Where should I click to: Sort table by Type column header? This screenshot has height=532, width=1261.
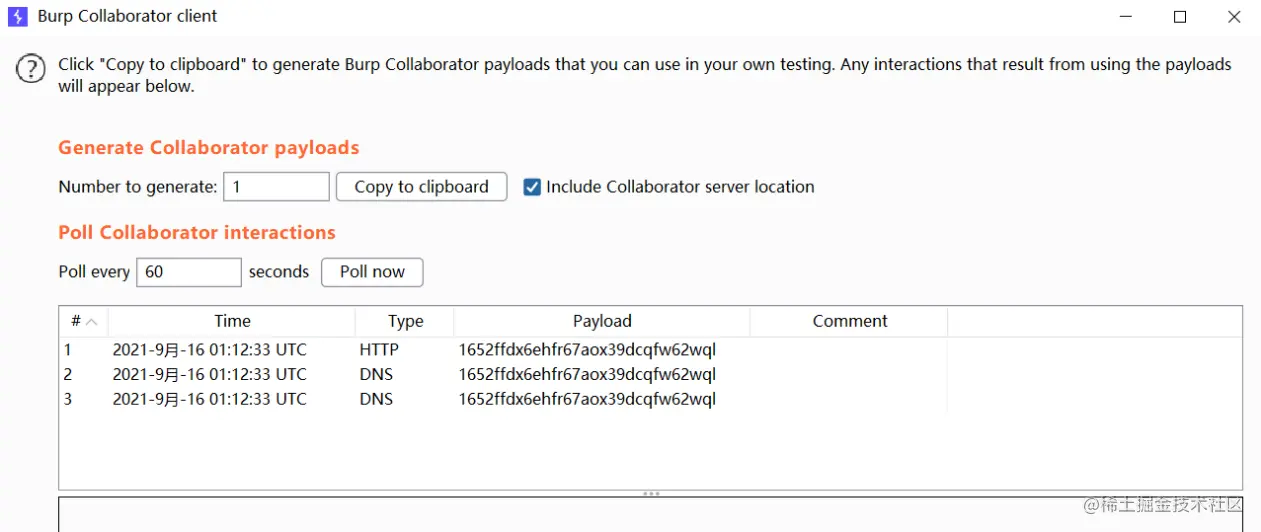coord(405,321)
